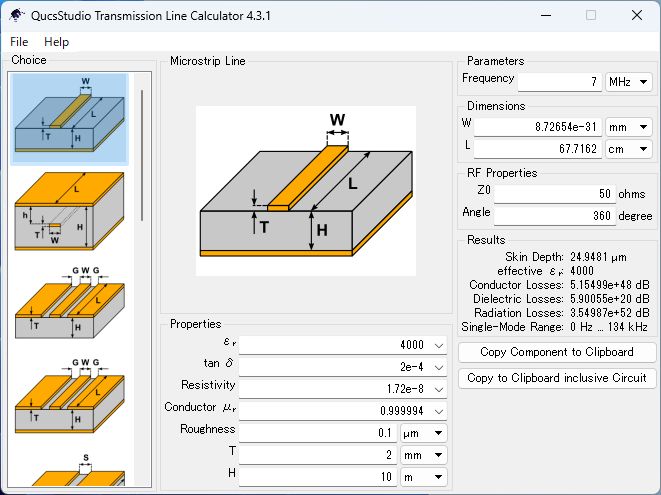Screen dimensions: 661x495
Task: Pick the partly visible S slot line thumbnail
Action: pos(78,469)
